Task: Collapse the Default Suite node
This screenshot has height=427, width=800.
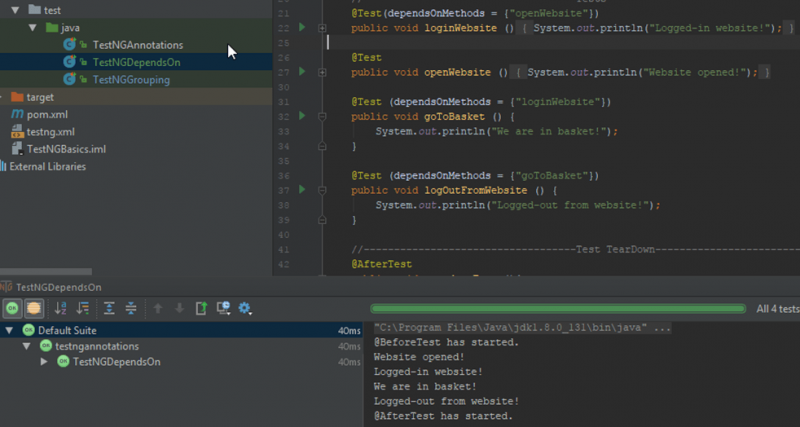Action: point(9,330)
